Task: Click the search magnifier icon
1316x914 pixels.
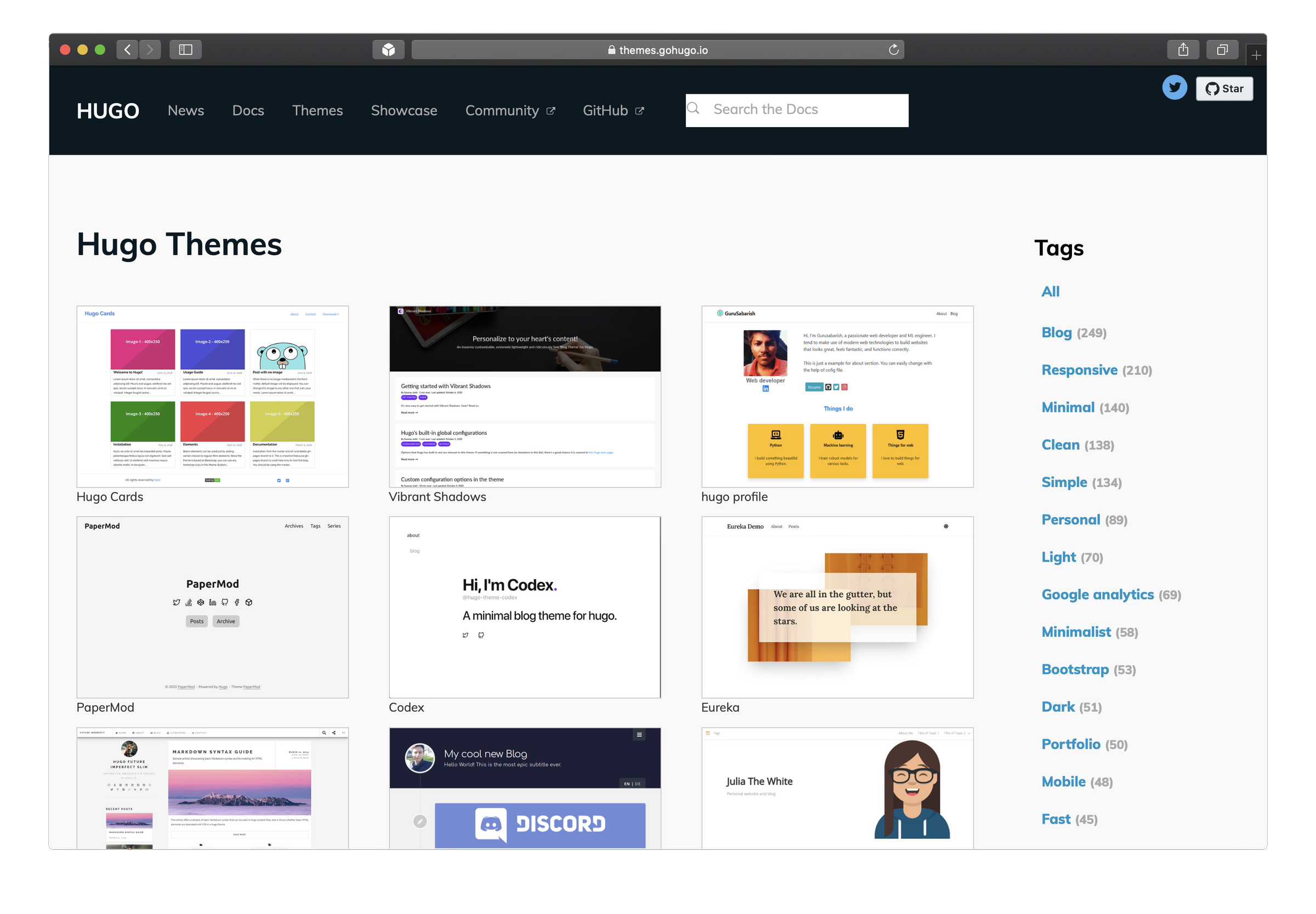Action: coord(694,108)
